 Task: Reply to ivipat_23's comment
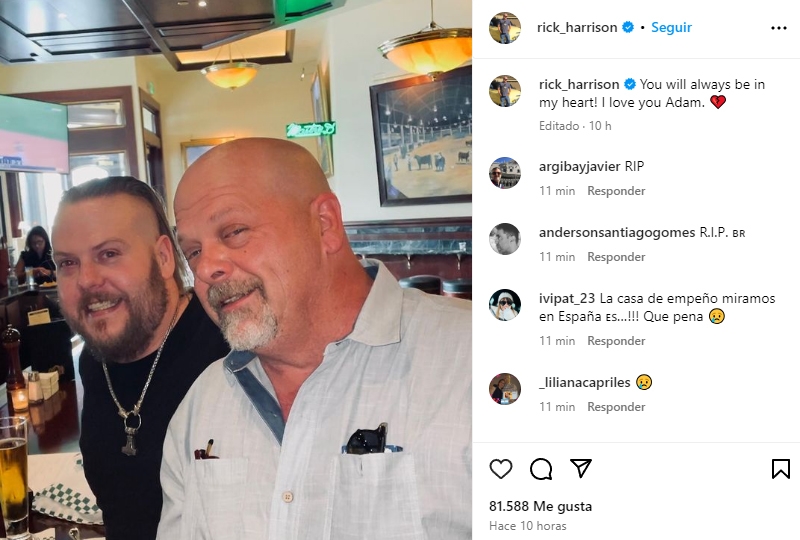pyautogui.click(x=616, y=341)
